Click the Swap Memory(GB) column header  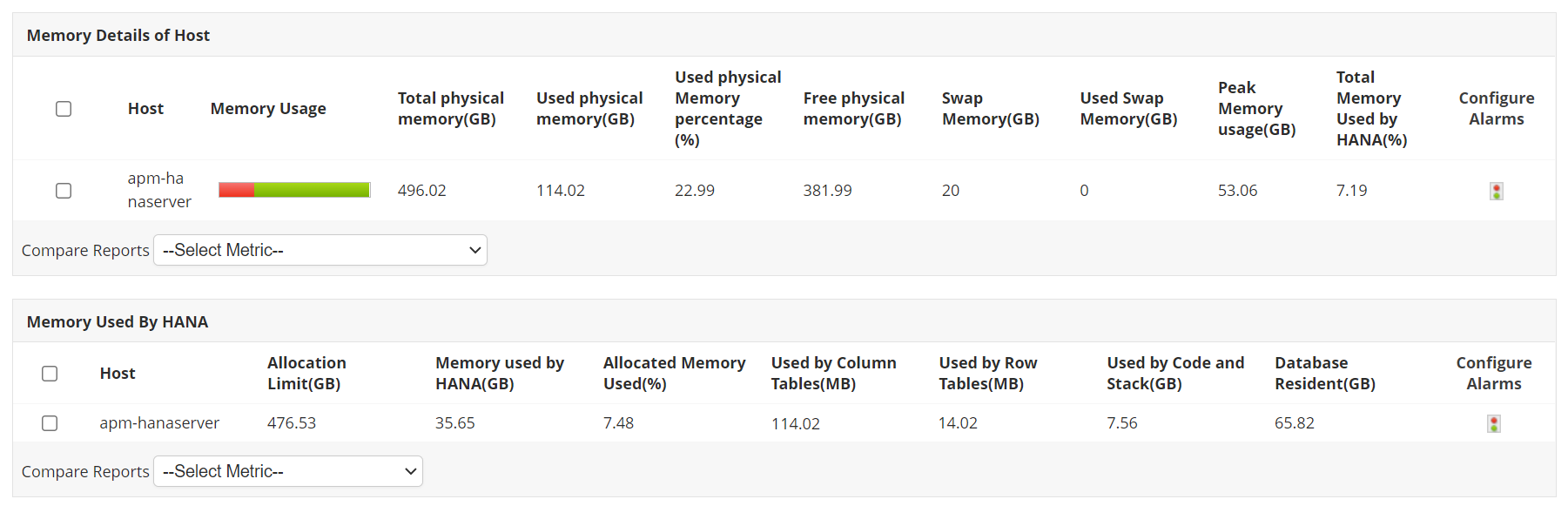tap(990, 109)
